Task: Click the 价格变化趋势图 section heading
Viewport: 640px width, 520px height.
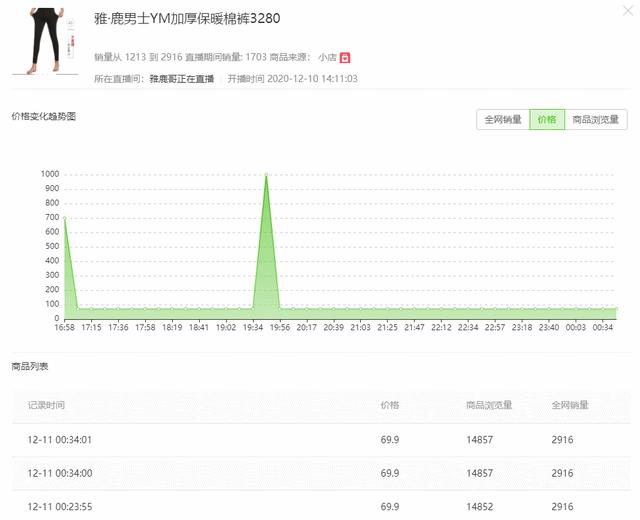Action: pos(44,117)
